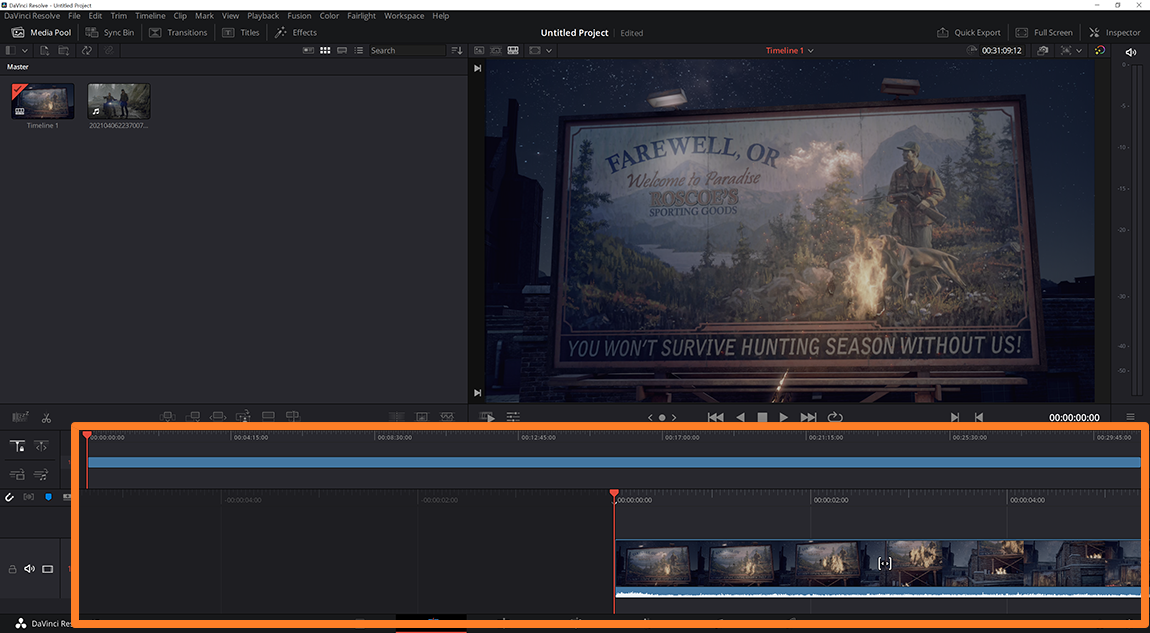Open the Workspace menu
Viewport: 1150px width, 633px height.
pos(404,15)
